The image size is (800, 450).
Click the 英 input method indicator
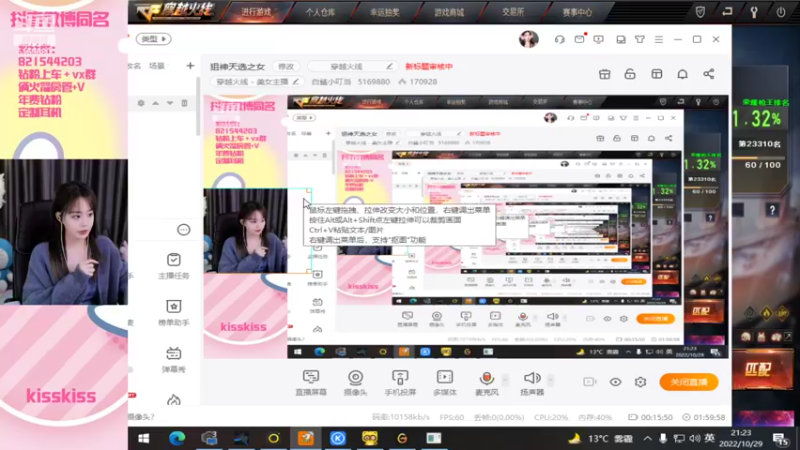pos(710,438)
